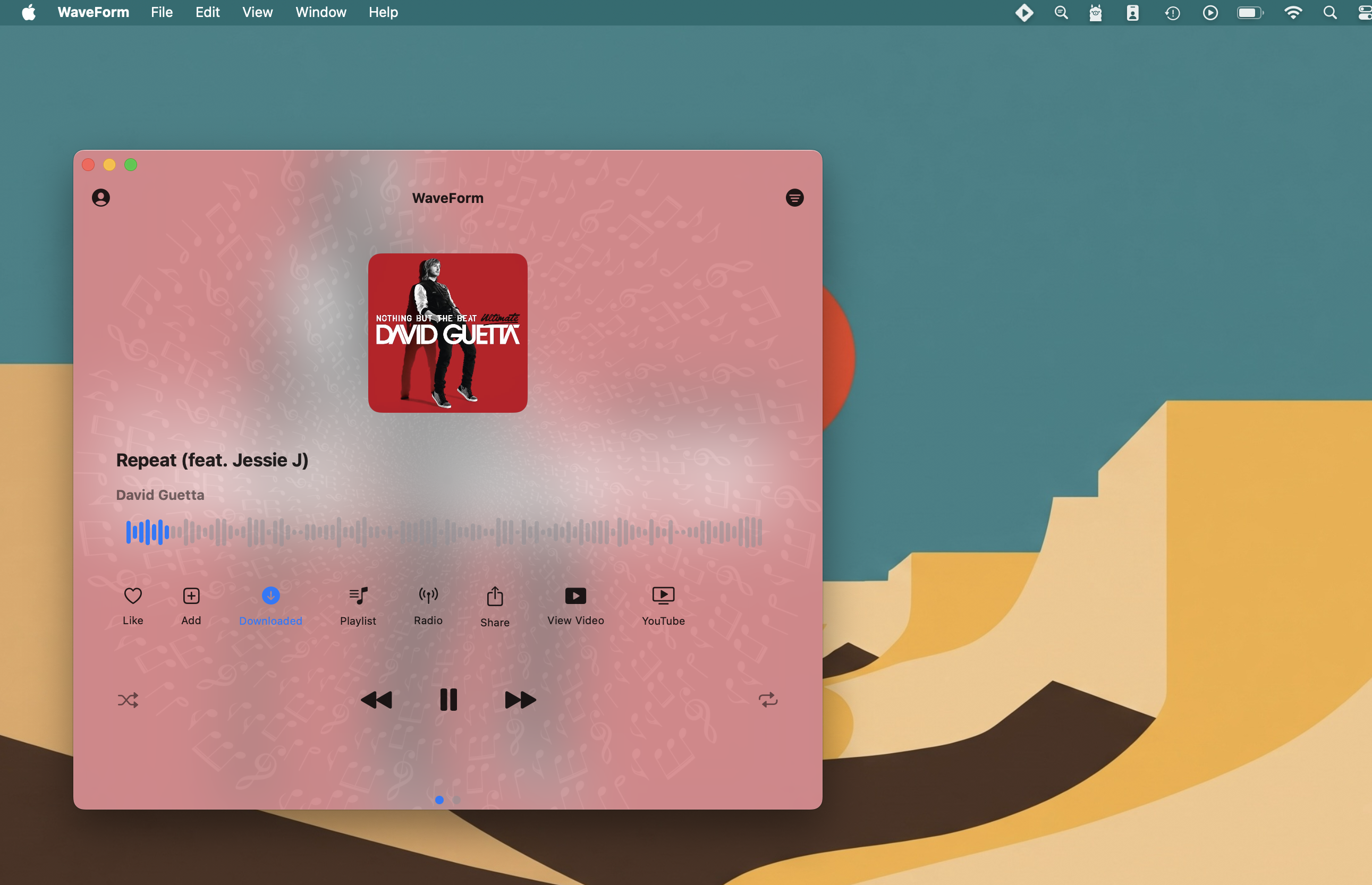Click the WaveForm window title text
The width and height of the screenshot is (1372, 885).
click(448, 198)
